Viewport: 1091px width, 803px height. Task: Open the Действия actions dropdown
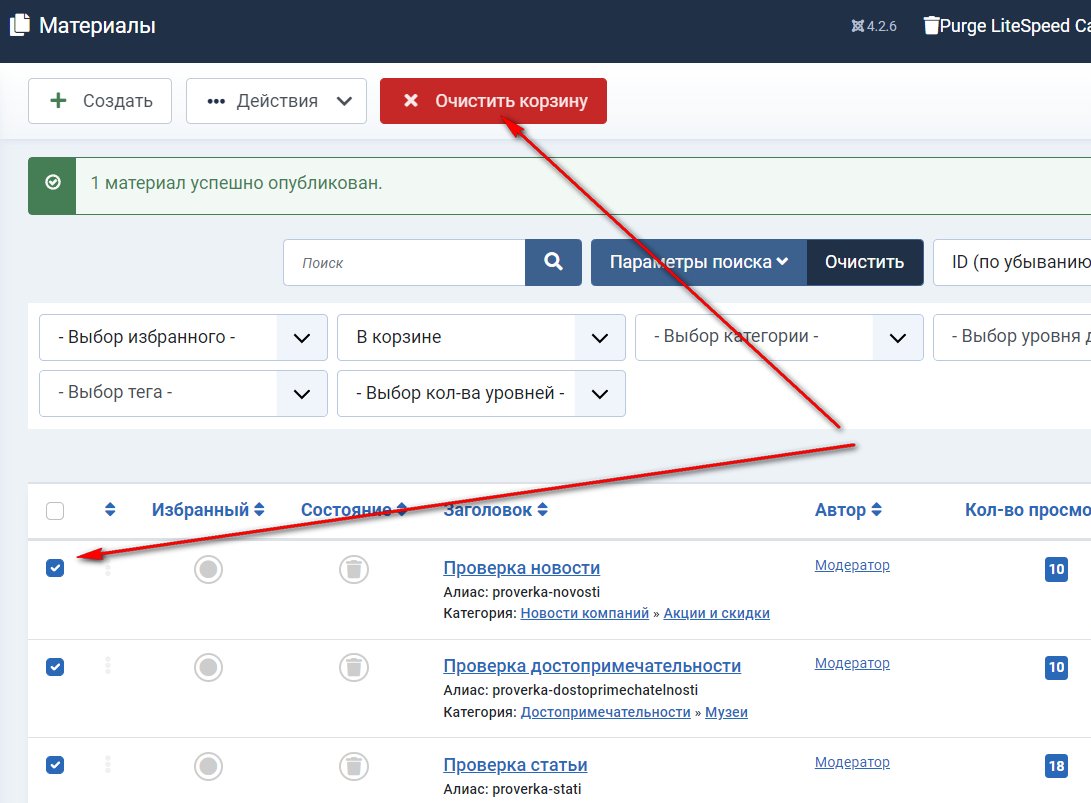click(x=276, y=101)
